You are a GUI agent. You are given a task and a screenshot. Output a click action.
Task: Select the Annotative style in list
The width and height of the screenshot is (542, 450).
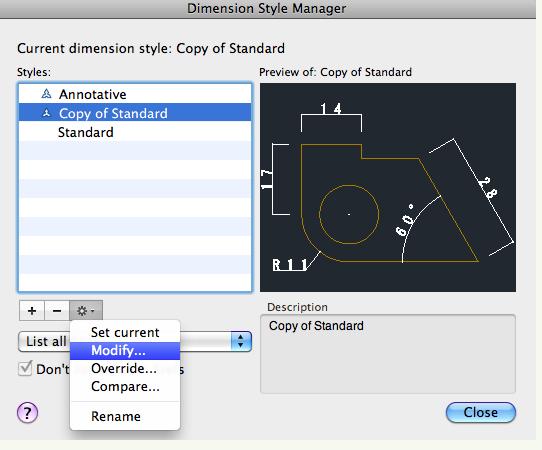(x=135, y=94)
